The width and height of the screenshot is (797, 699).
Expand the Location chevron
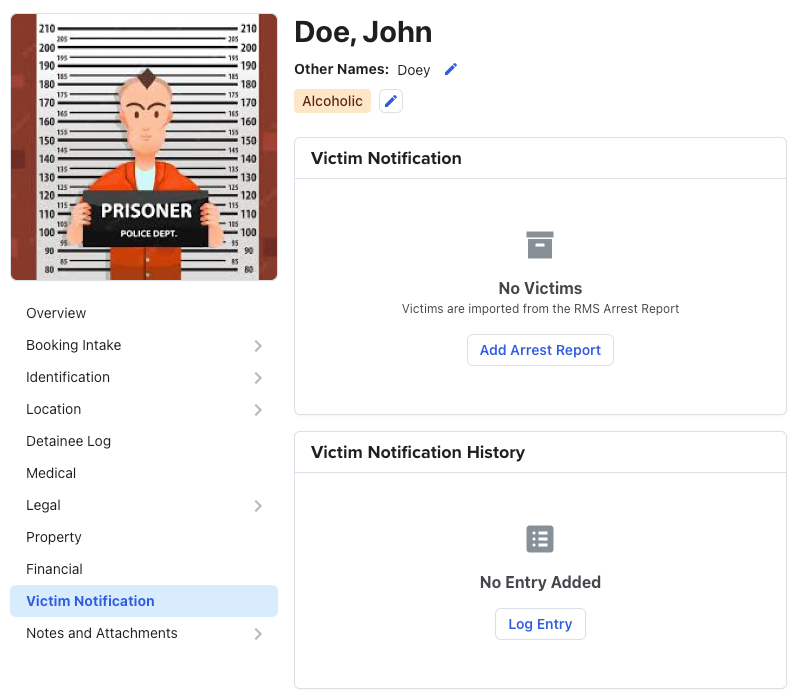point(258,410)
